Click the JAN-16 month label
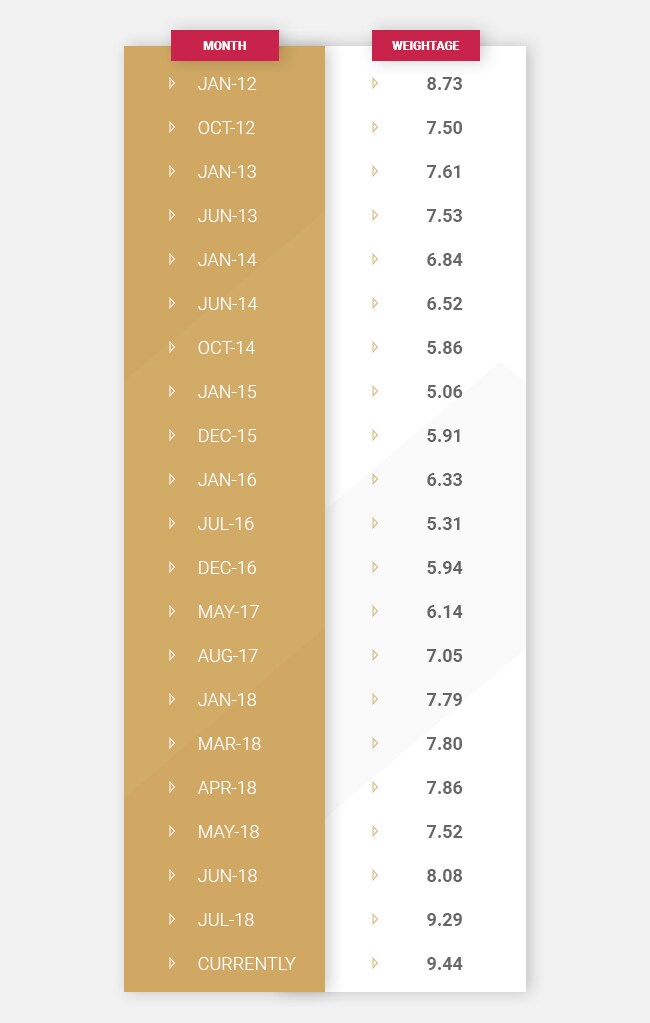Image resolution: width=650 pixels, height=1023 pixels. point(227,480)
